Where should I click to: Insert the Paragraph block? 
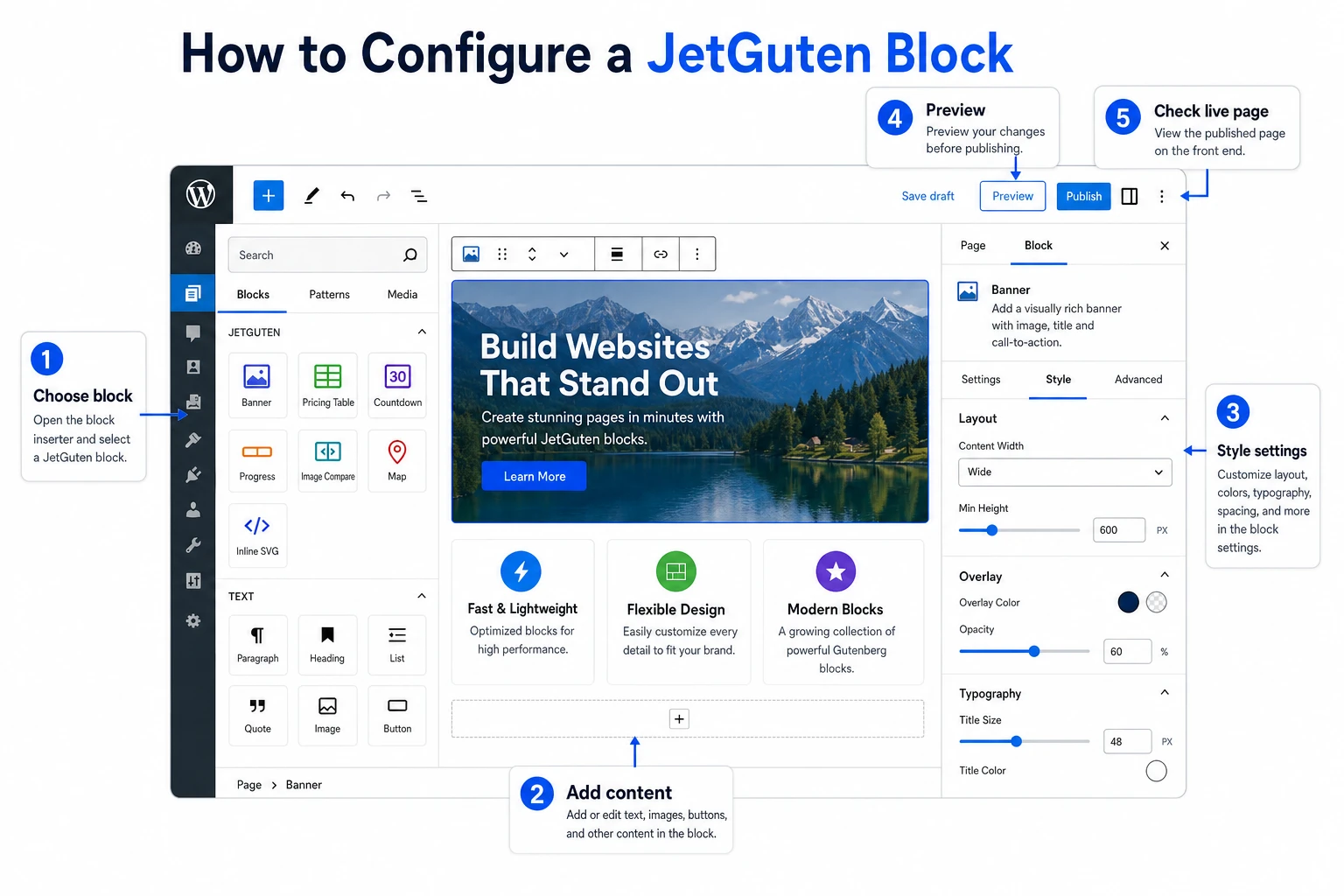[x=257, y=645]
